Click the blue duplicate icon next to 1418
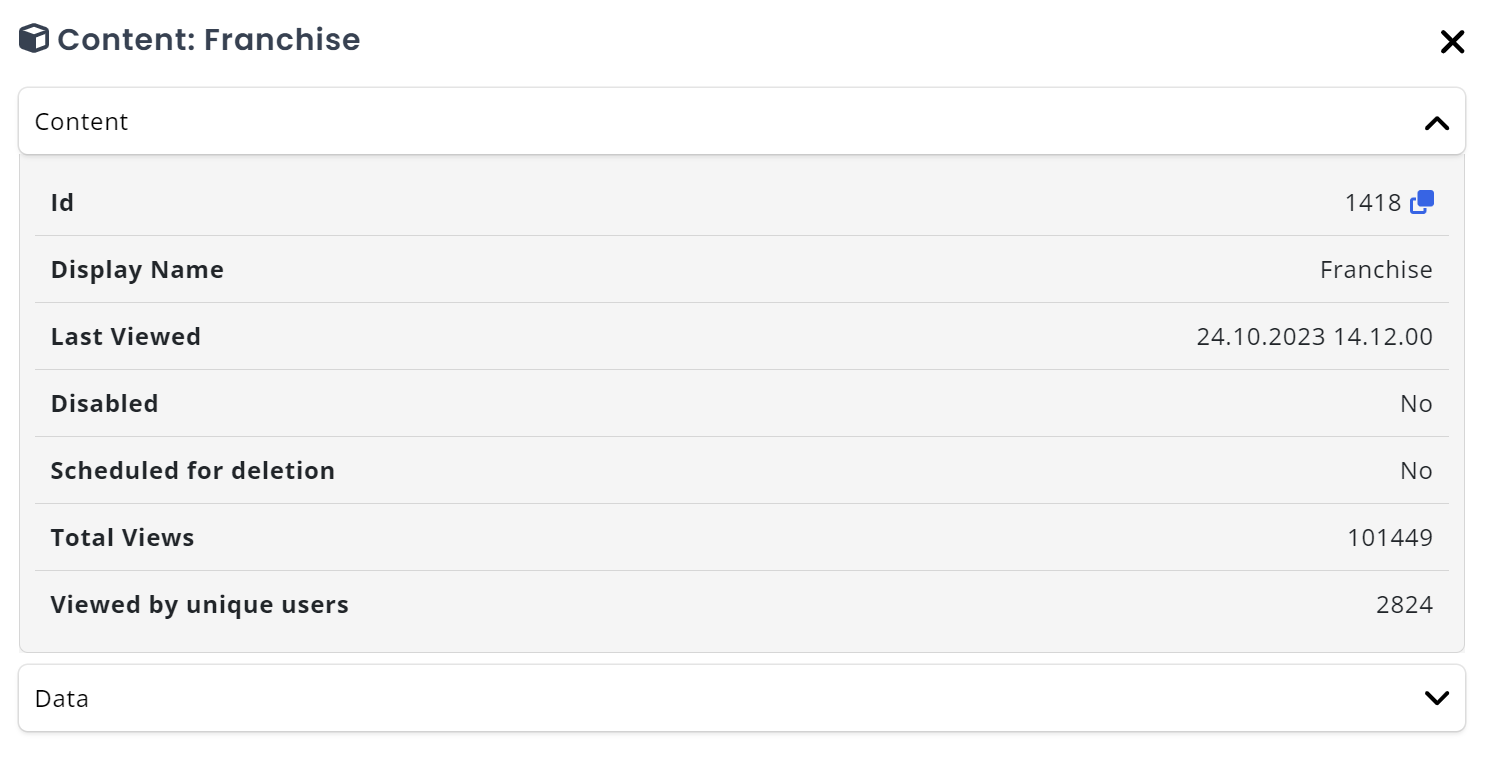Image resolution: width=1489 pixels, height=768 pixels. [1421, 202]
